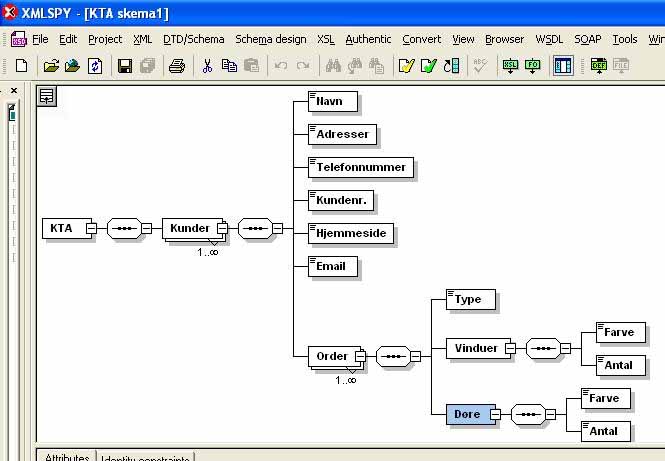Image resolution: width=665 pixels, height=461 pixels.
Task: Switch to the Attributes tab
Action: [x=67, y=456]
